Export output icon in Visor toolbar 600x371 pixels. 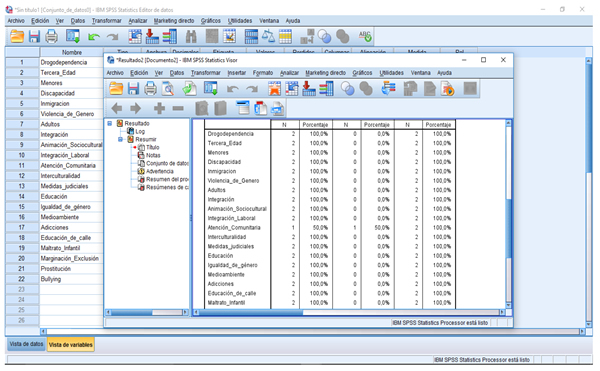(x=189, y=89)
